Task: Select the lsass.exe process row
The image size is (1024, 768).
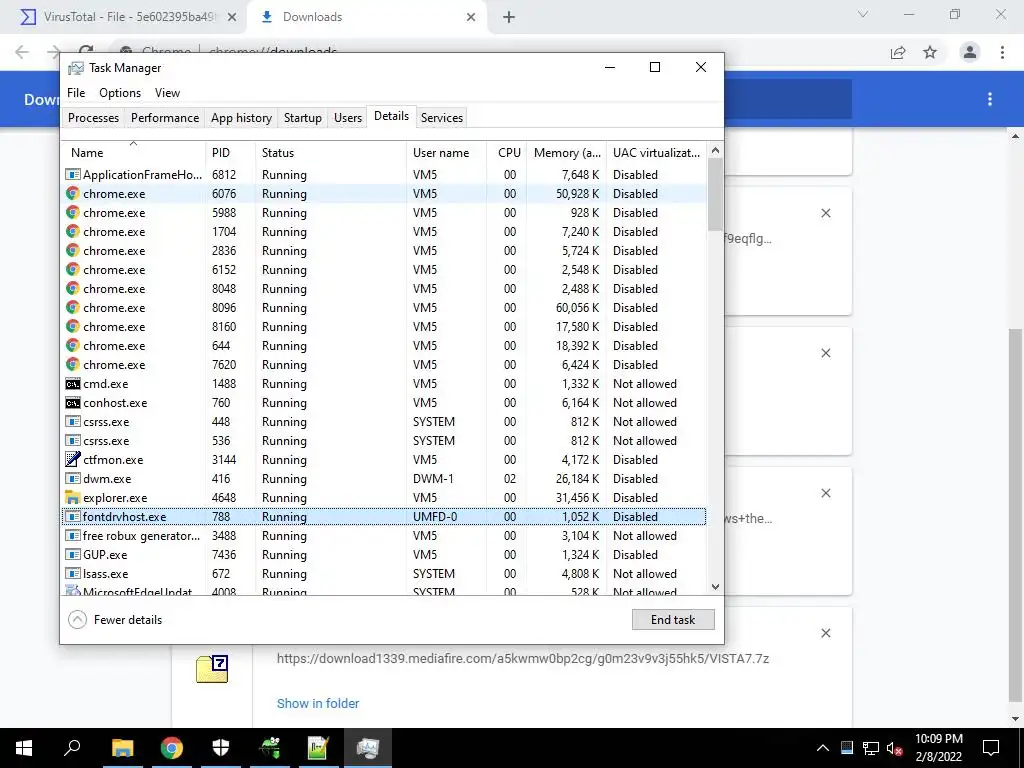Action: (x=384, y=573)
